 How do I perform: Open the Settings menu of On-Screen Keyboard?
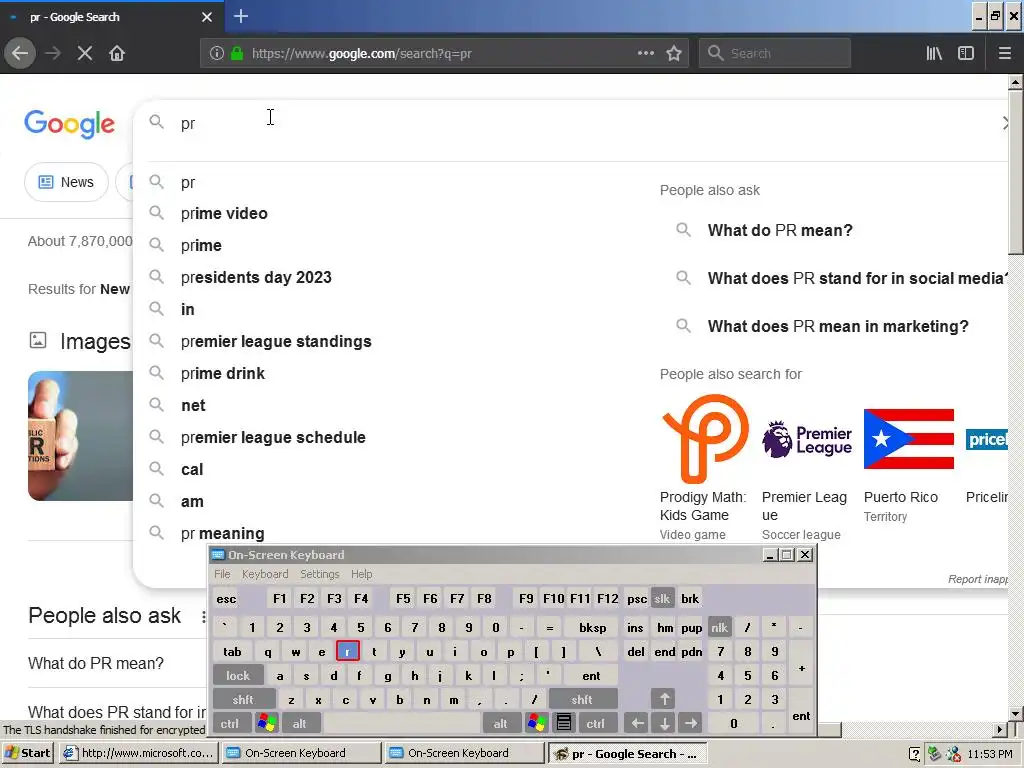319,574
